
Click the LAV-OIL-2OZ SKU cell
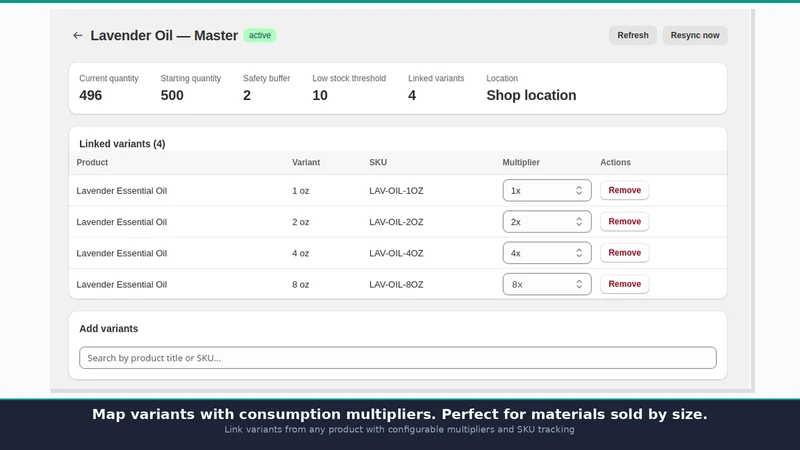point(396,222)
